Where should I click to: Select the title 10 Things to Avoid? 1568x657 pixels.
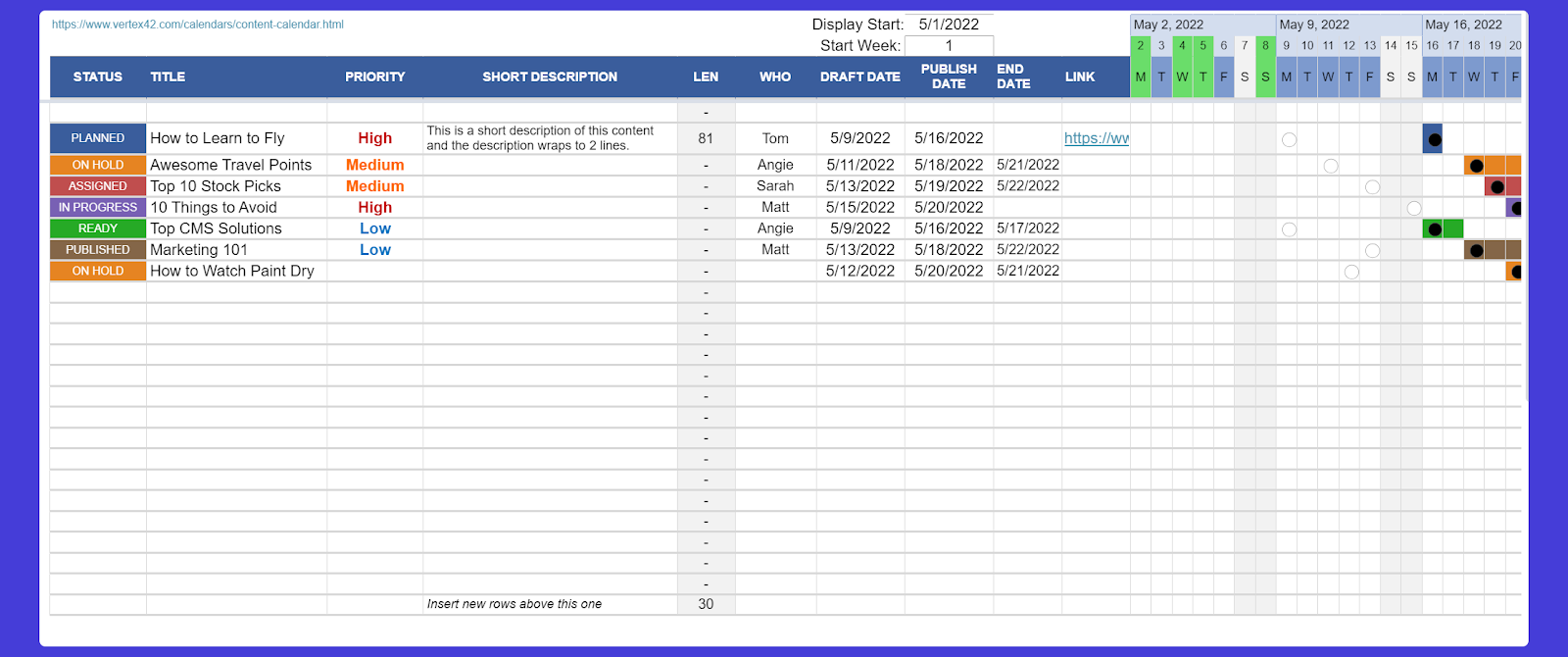(214, 207)
